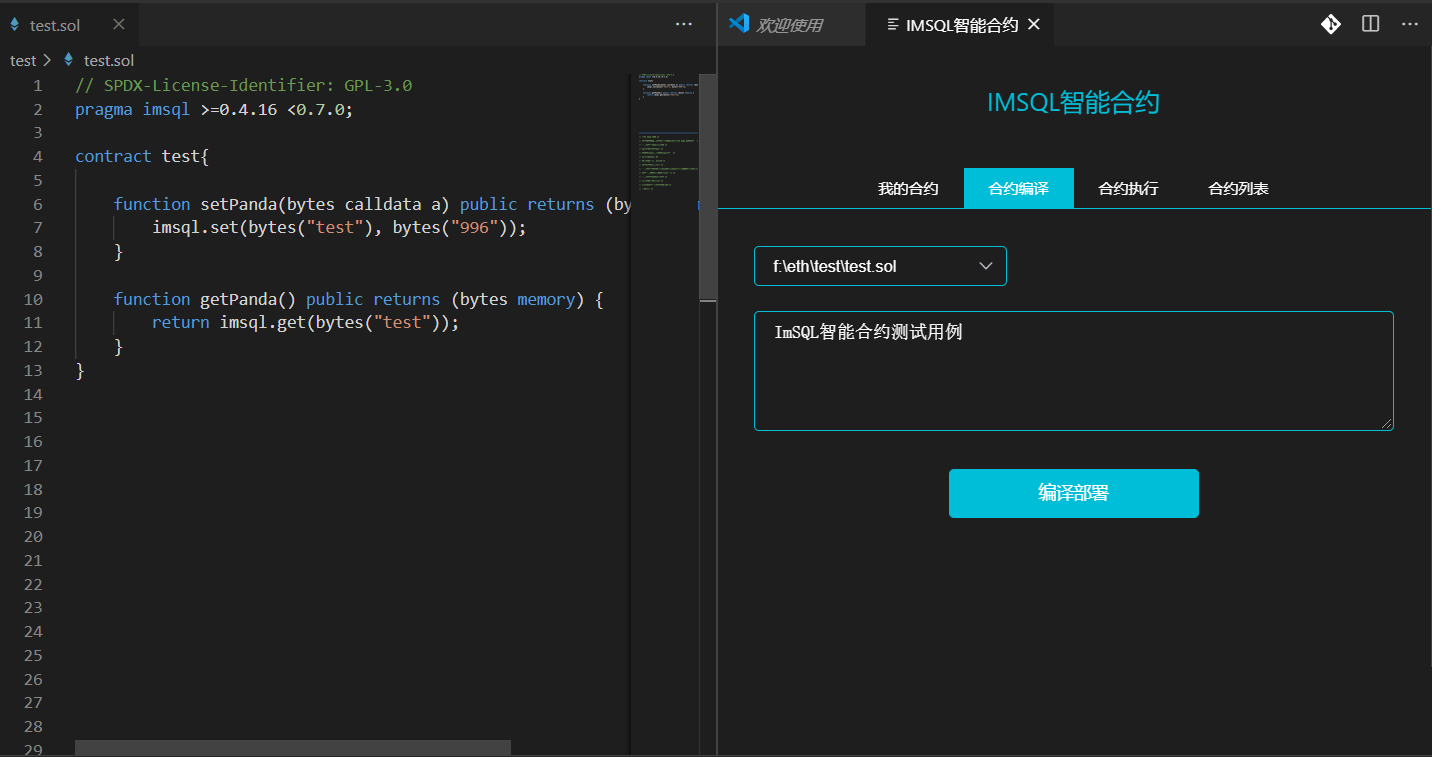Select the IMSQL智能合约 tab
This screenshot has height=757, width=1432.
tap(960, 25)
